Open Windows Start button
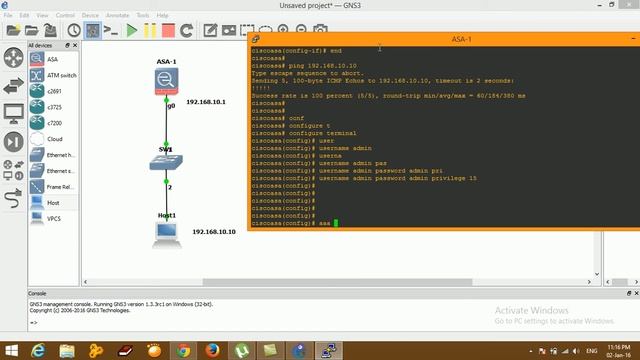 11,351
